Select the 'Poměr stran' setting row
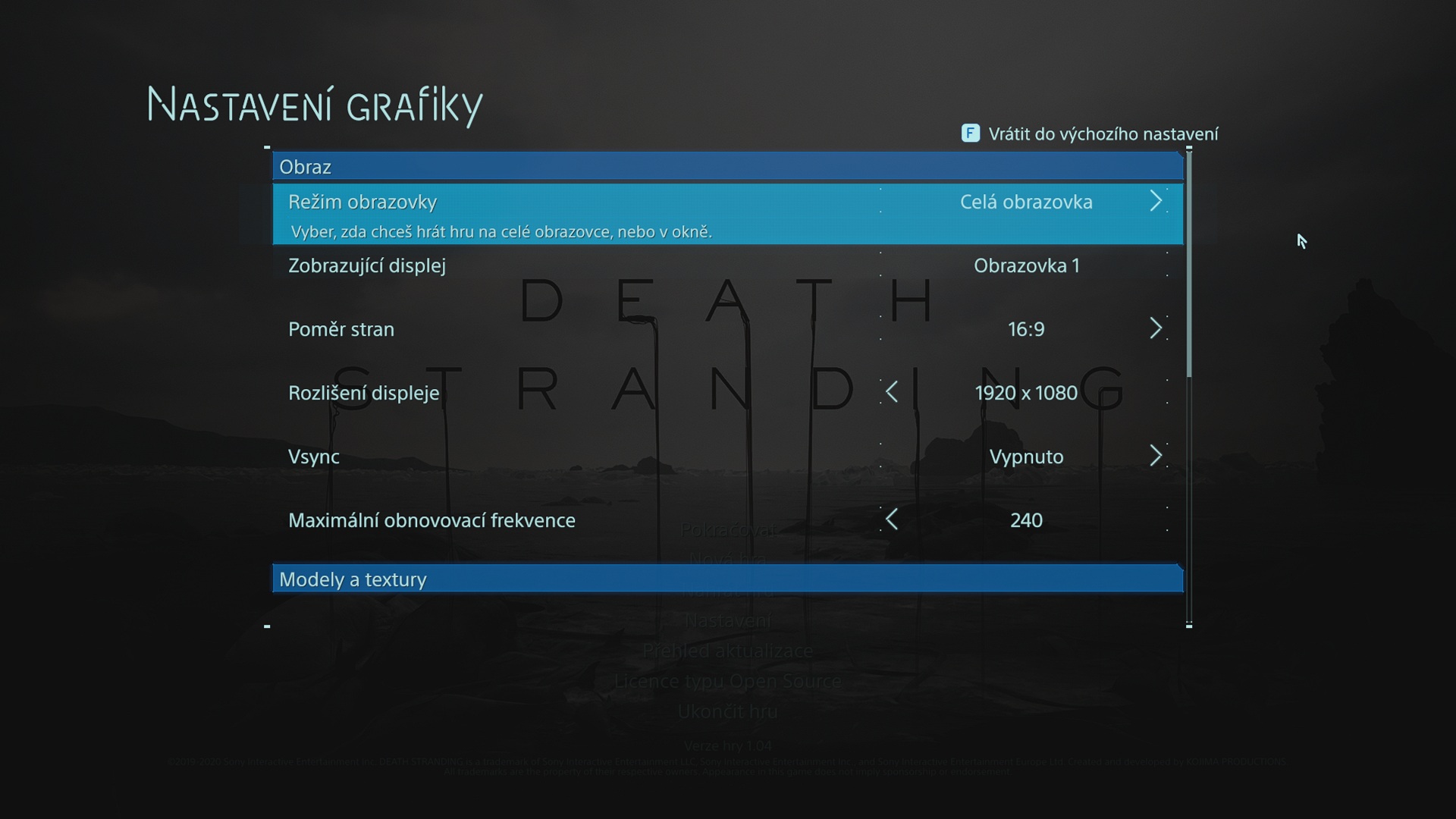The height and width of the screenshot is (819, 1456). pos(728,329)
